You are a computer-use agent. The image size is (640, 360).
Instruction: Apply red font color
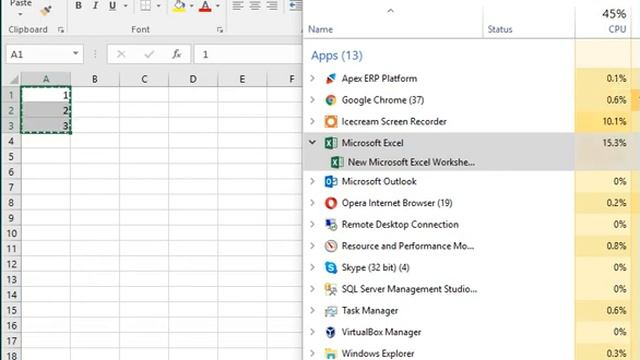tap(205, 6)
